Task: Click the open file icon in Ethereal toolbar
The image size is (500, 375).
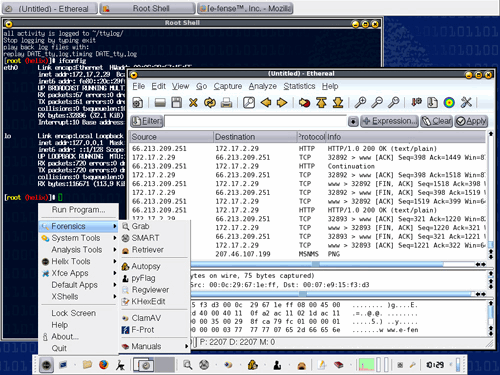Action: point(160,103)
